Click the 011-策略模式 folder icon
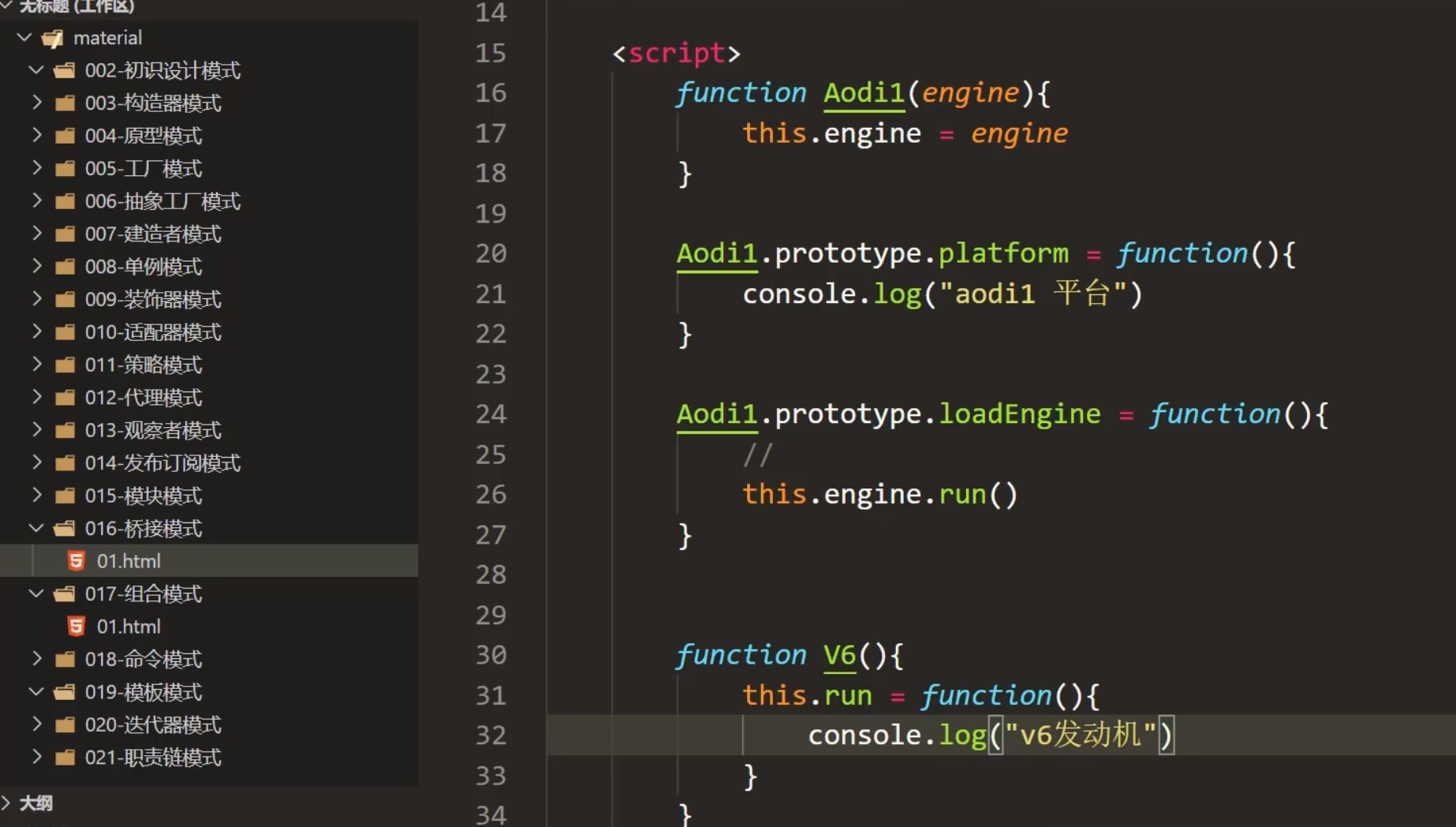Image resolution: width=1456 pixels, height=827 pixels. [x=65, y=365]
